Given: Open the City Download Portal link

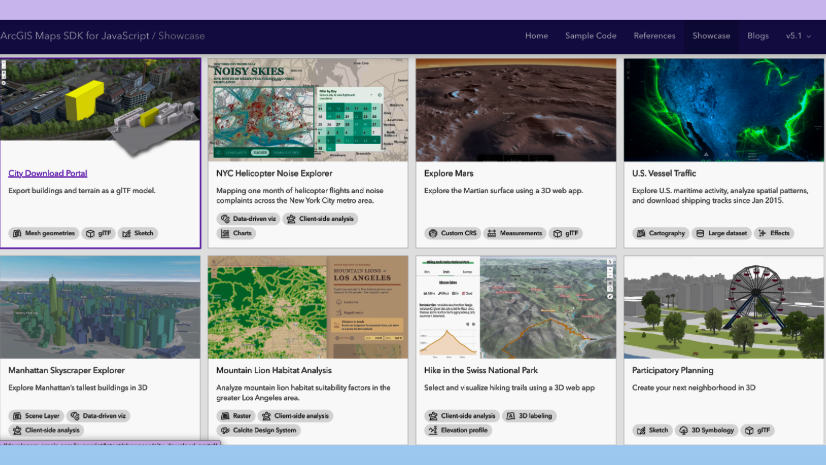Looking at the screenshot, I should 48,173.
